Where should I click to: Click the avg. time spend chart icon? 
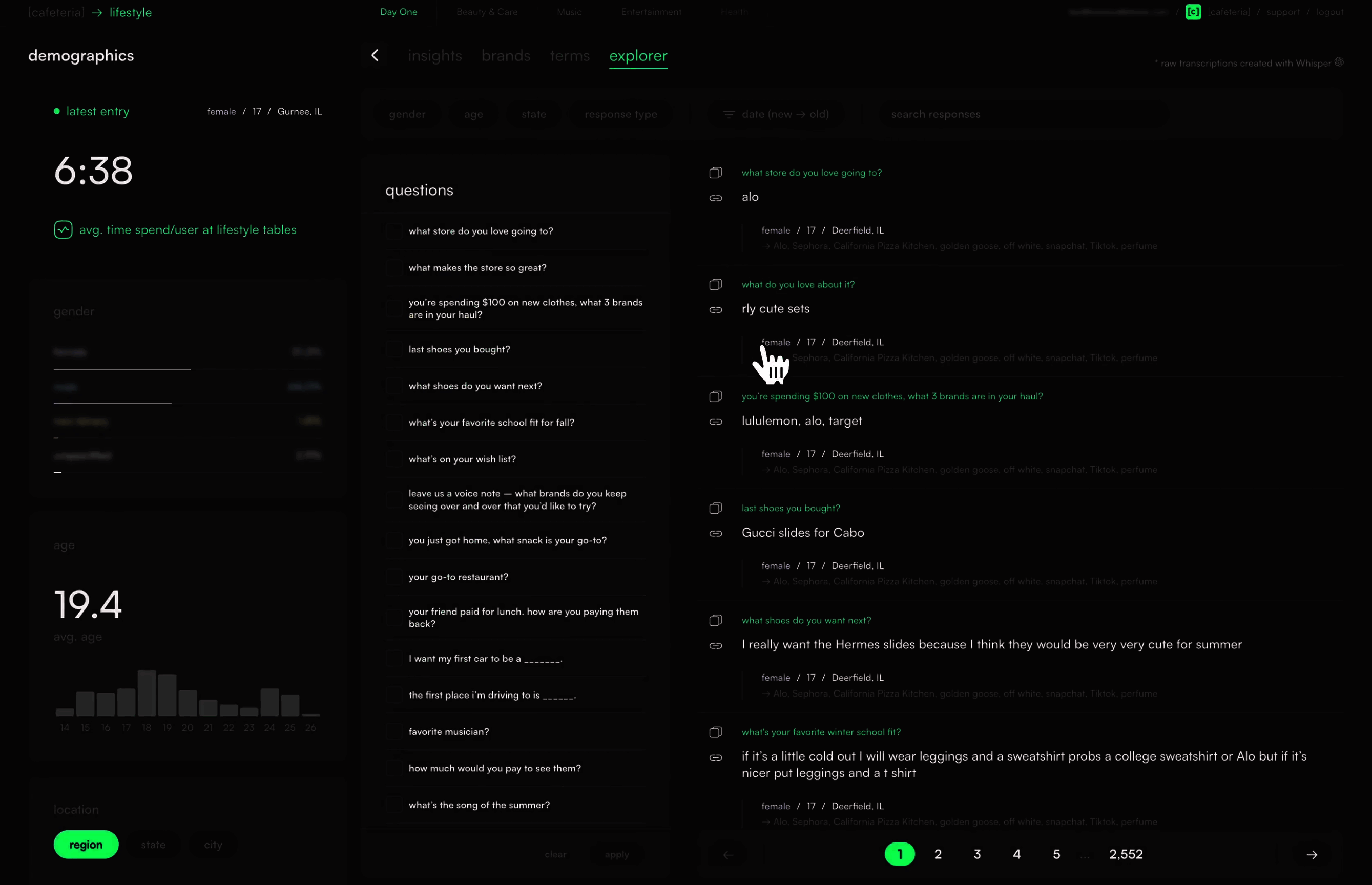point(63,230)
